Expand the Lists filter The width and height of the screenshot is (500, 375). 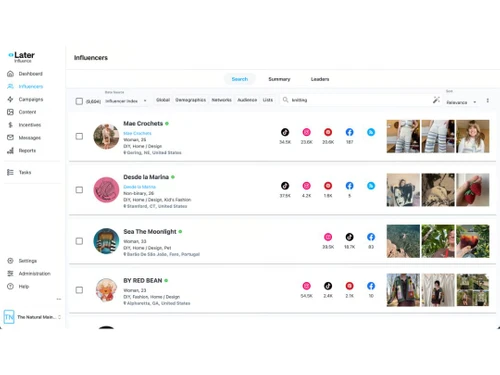coord(268,100)
